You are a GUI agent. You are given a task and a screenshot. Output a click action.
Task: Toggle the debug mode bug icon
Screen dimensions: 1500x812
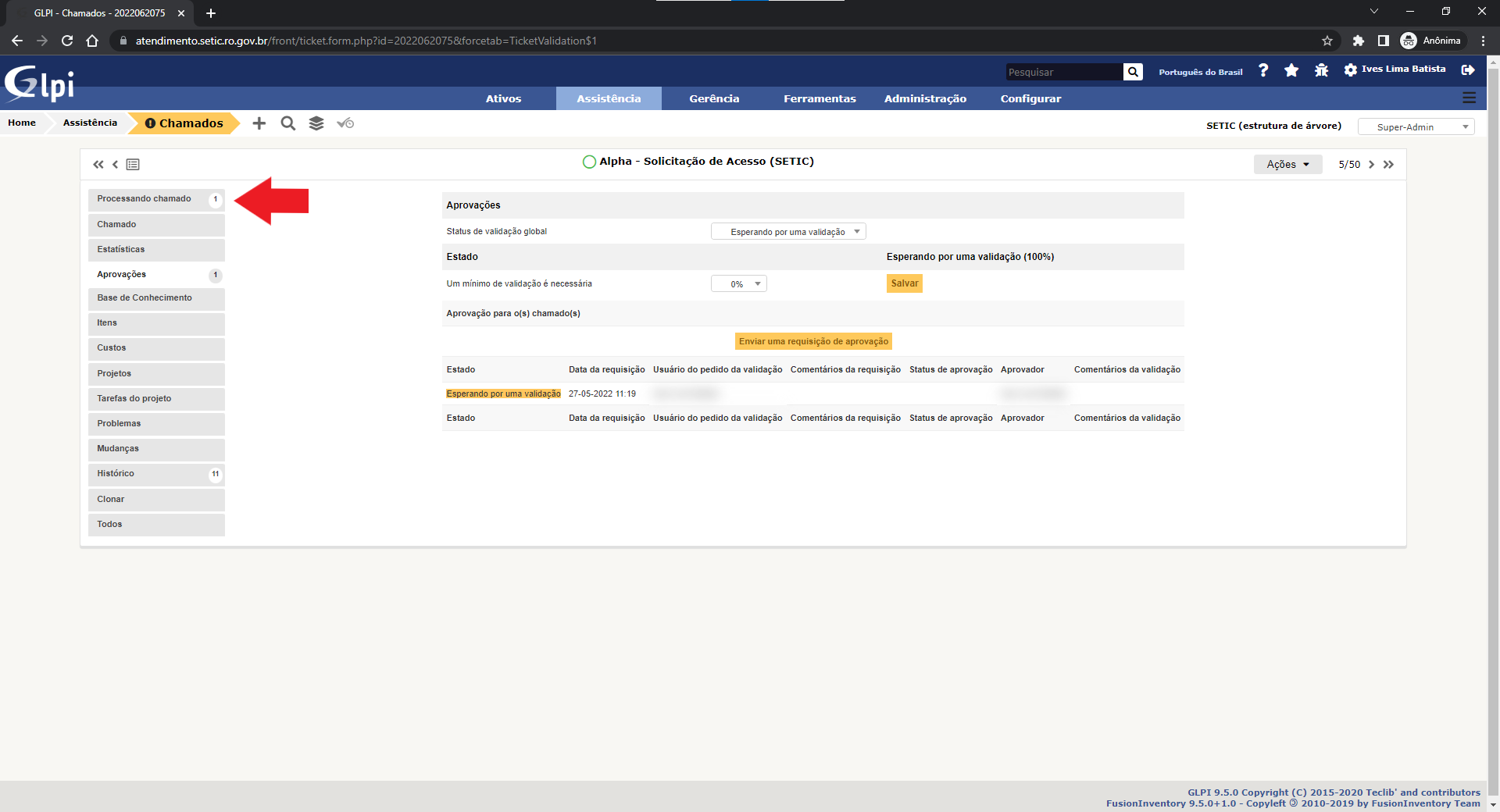[x=1321, y=70]
